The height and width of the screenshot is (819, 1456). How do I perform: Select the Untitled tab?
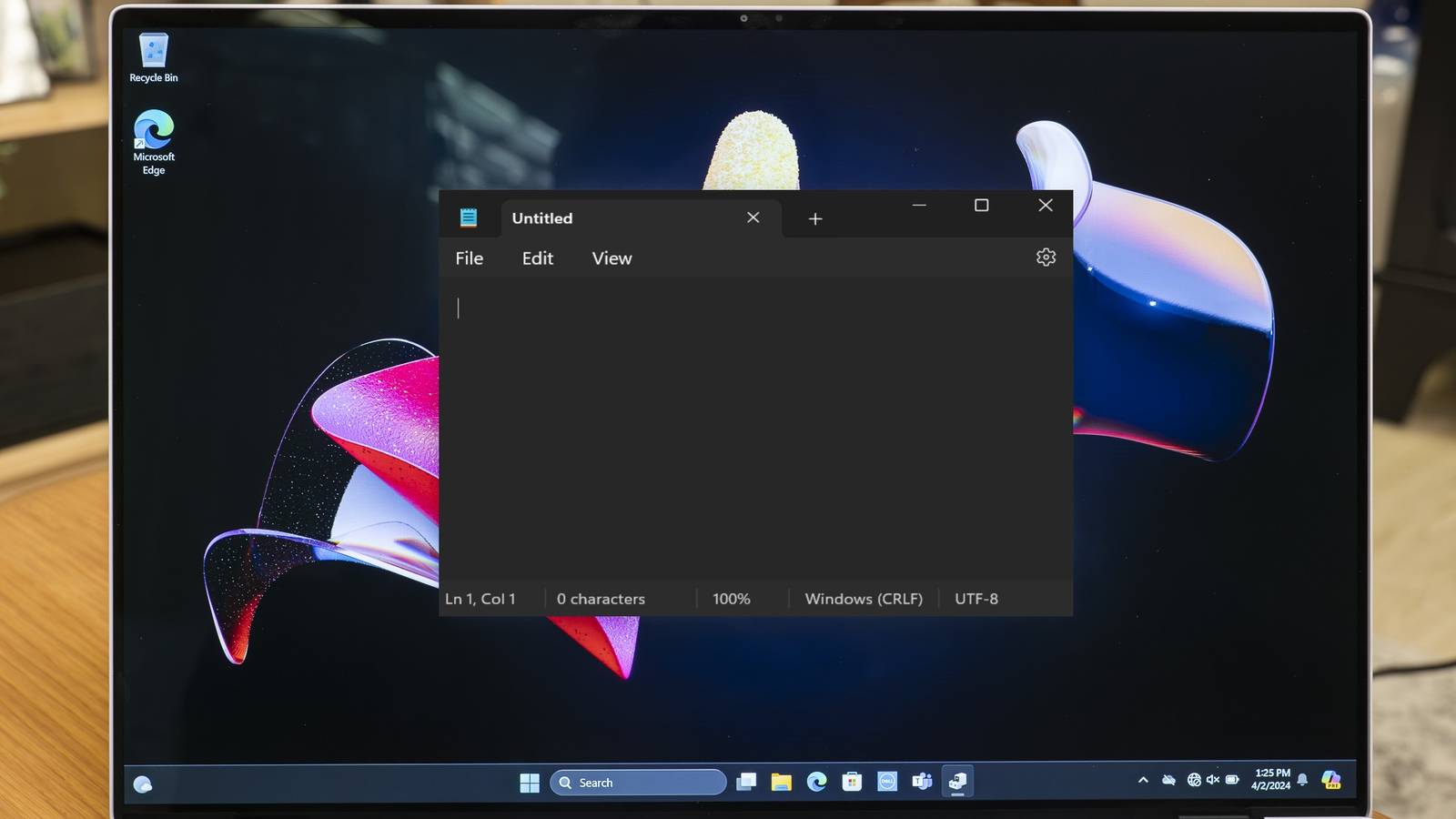pos(542,218)
